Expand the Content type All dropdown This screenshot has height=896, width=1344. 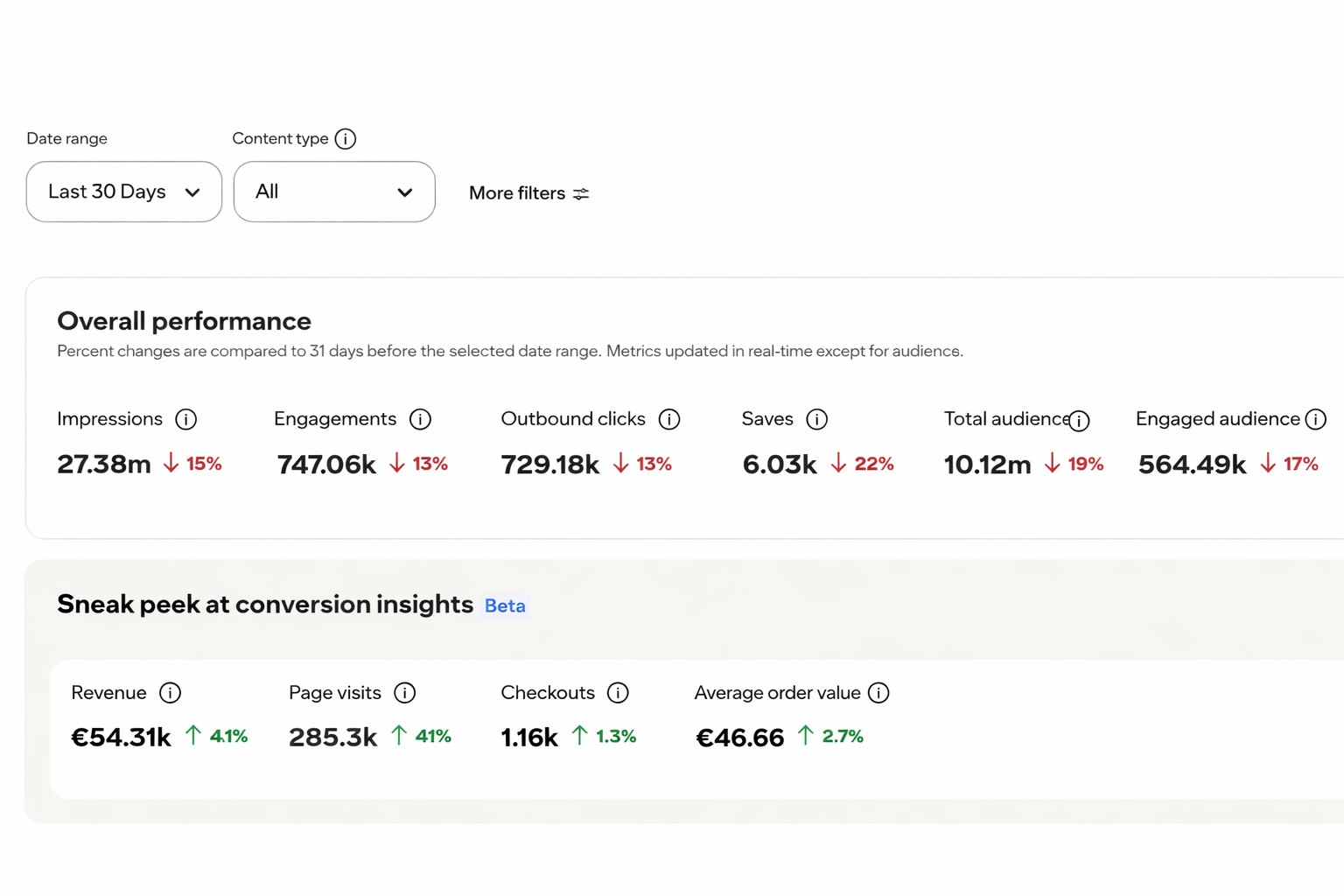334,192
